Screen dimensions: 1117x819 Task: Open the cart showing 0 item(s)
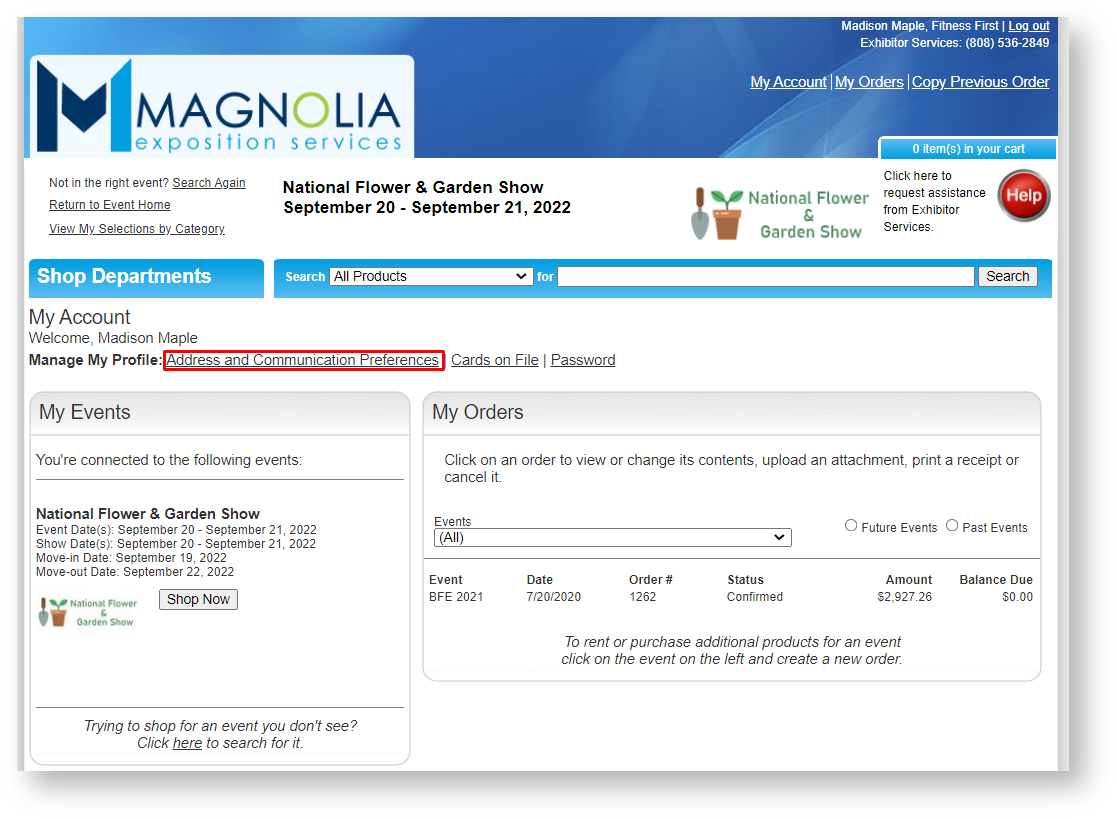click(967, 149)
